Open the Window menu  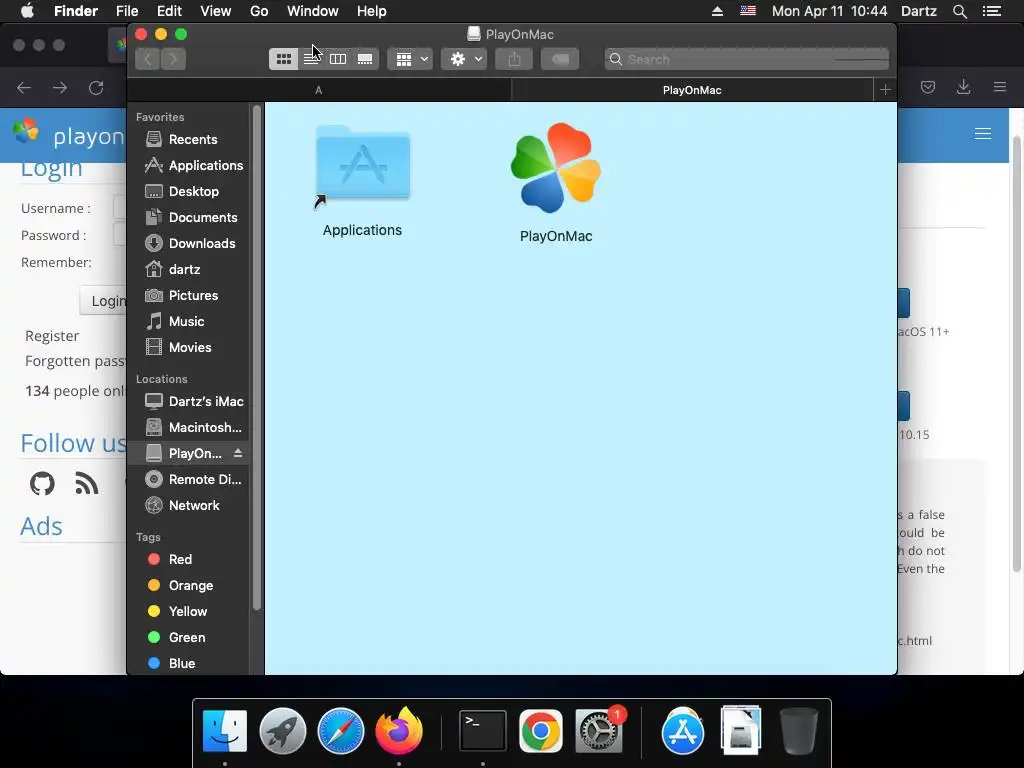click(313, 11)
